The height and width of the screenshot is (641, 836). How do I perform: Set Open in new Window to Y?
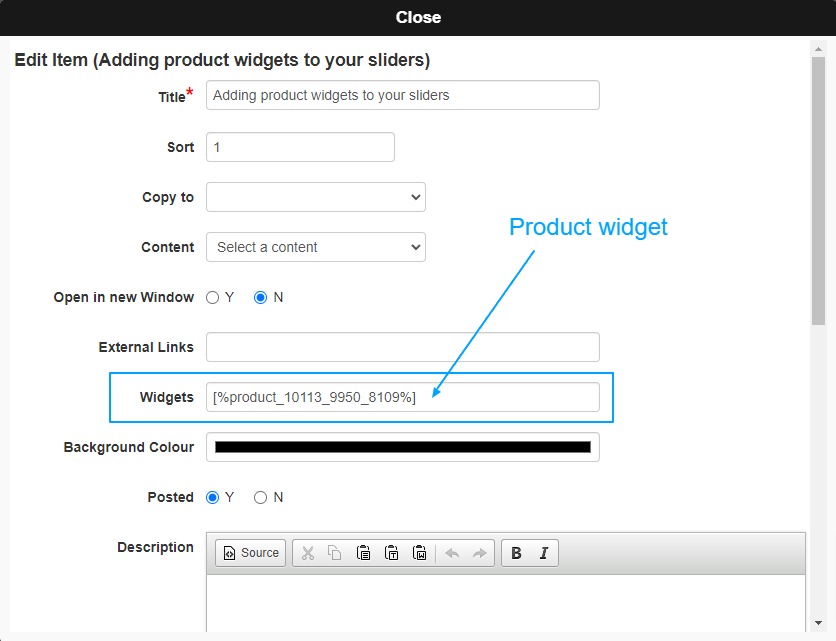tap(212, 298)
